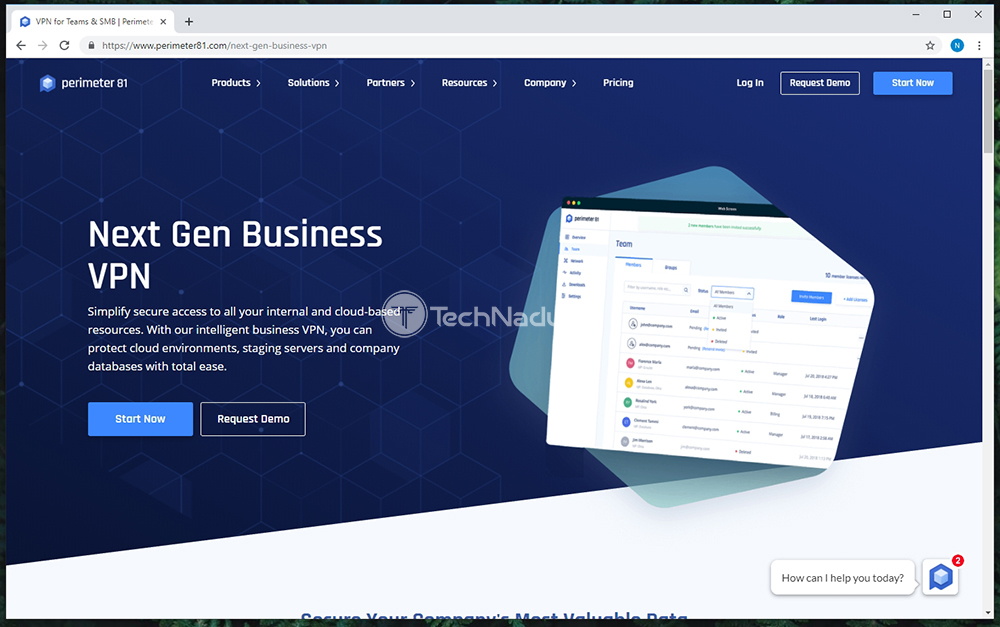Go back to the previous page
1000x627 pixels.
(x=21, y=45)
